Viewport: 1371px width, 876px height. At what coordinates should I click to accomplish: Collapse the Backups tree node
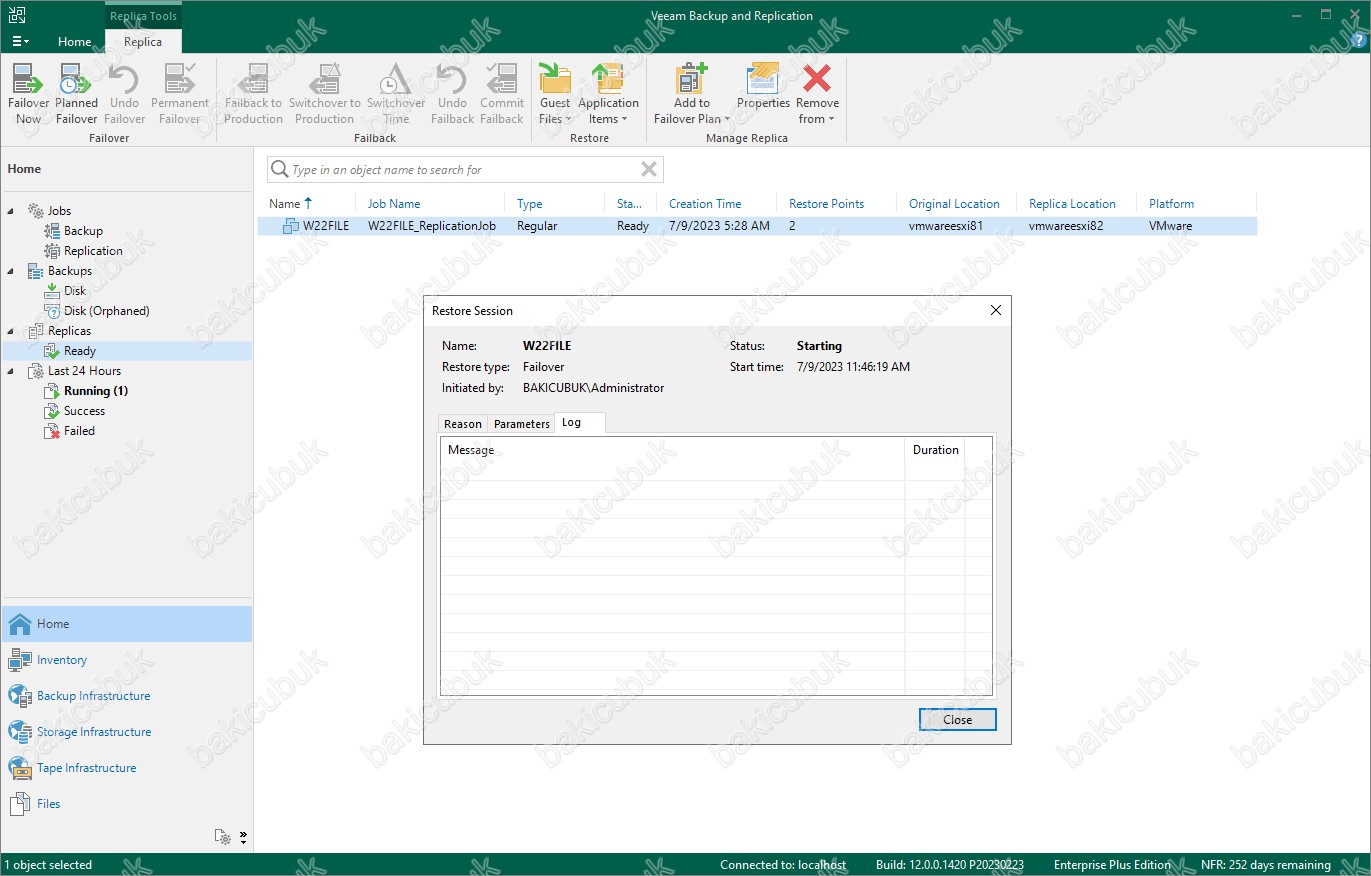(x=12, y=271)
